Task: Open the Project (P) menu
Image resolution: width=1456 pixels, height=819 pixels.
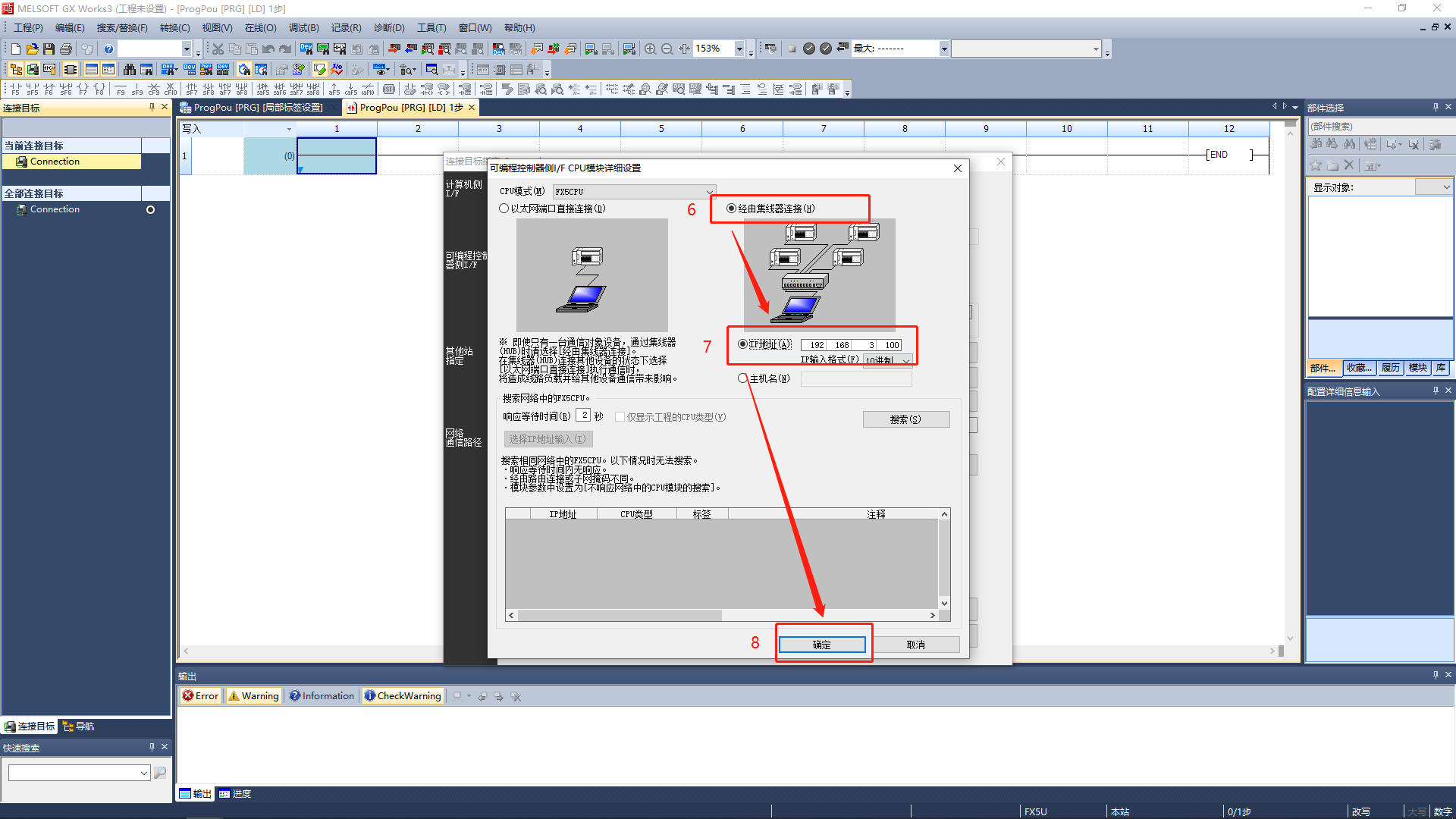Action: 28,28
